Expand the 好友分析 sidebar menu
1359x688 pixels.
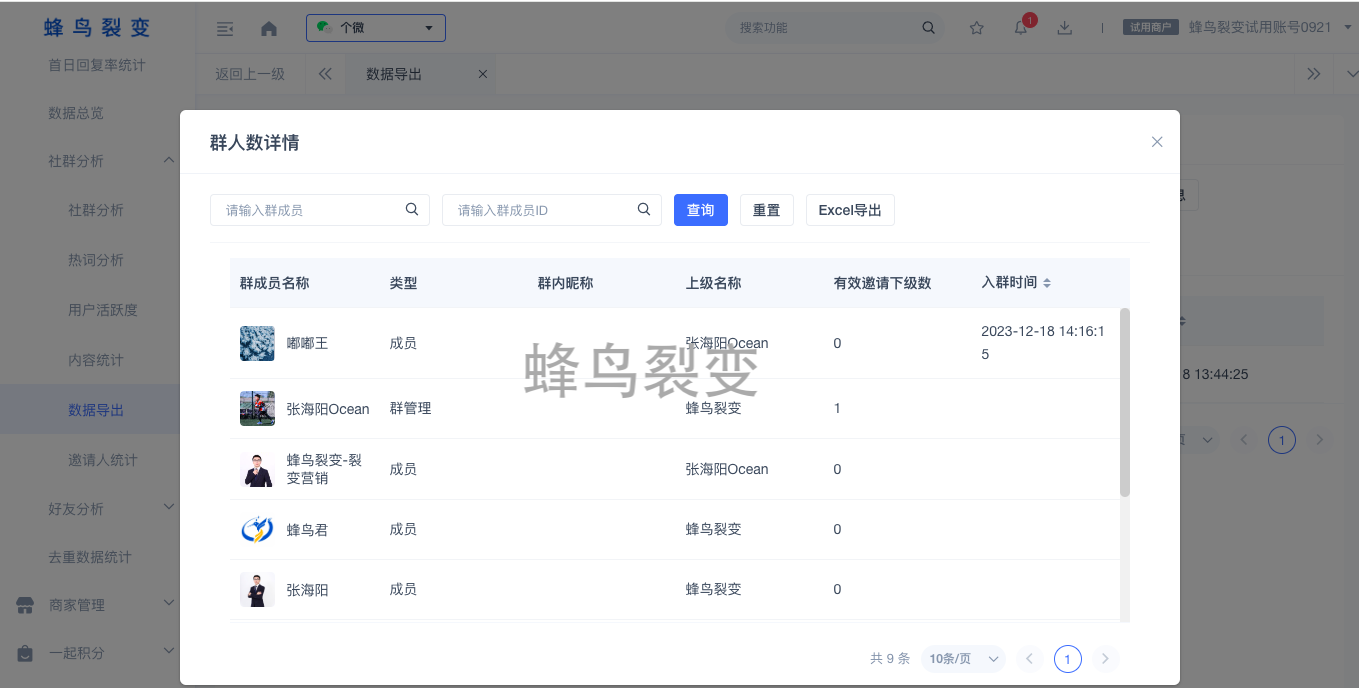point(168,508)
